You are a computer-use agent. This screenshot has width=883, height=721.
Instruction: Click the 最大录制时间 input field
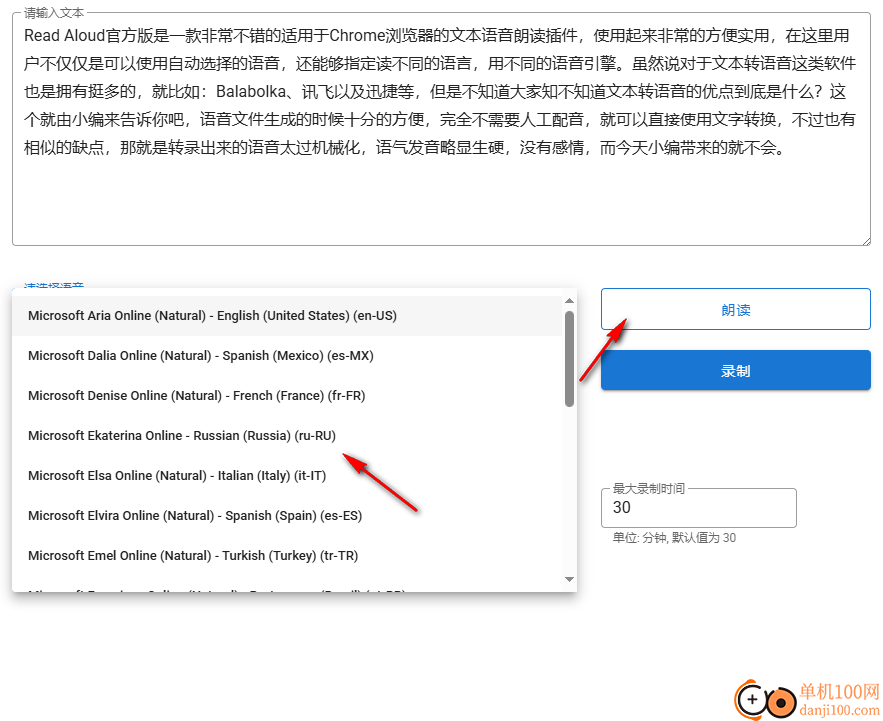coord(699,508)
